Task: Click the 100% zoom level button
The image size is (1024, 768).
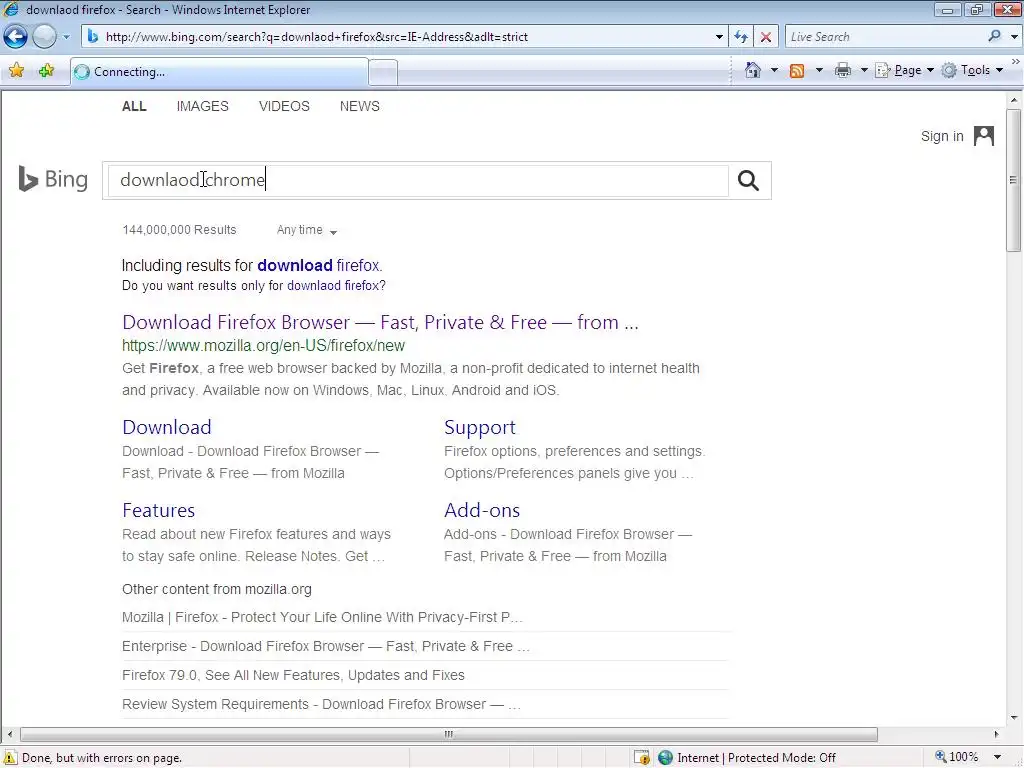Action: tap(957, 757)
